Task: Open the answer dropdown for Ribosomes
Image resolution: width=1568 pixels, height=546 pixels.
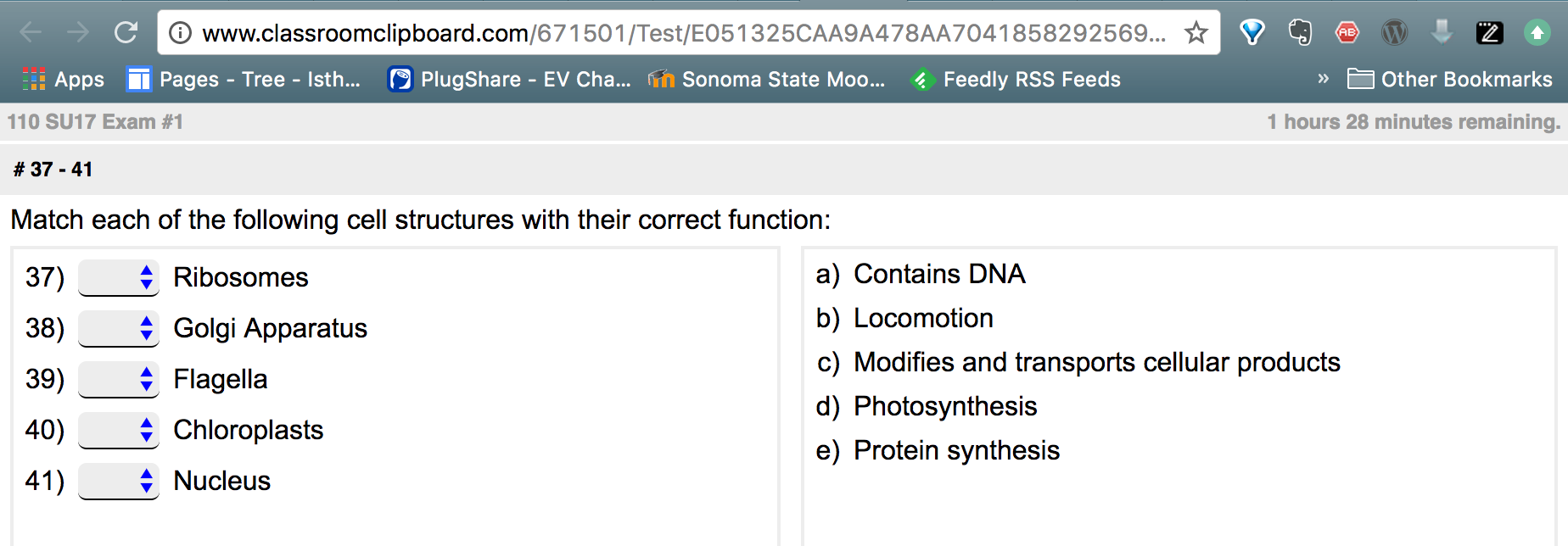Action: tap(119, 278)
